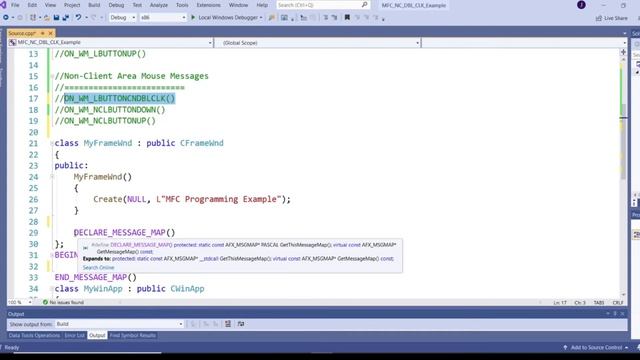Image resolution: width=640 pixels, height=360 pixels.
Task: Open the Analyze menu
Action: (159, 5)
